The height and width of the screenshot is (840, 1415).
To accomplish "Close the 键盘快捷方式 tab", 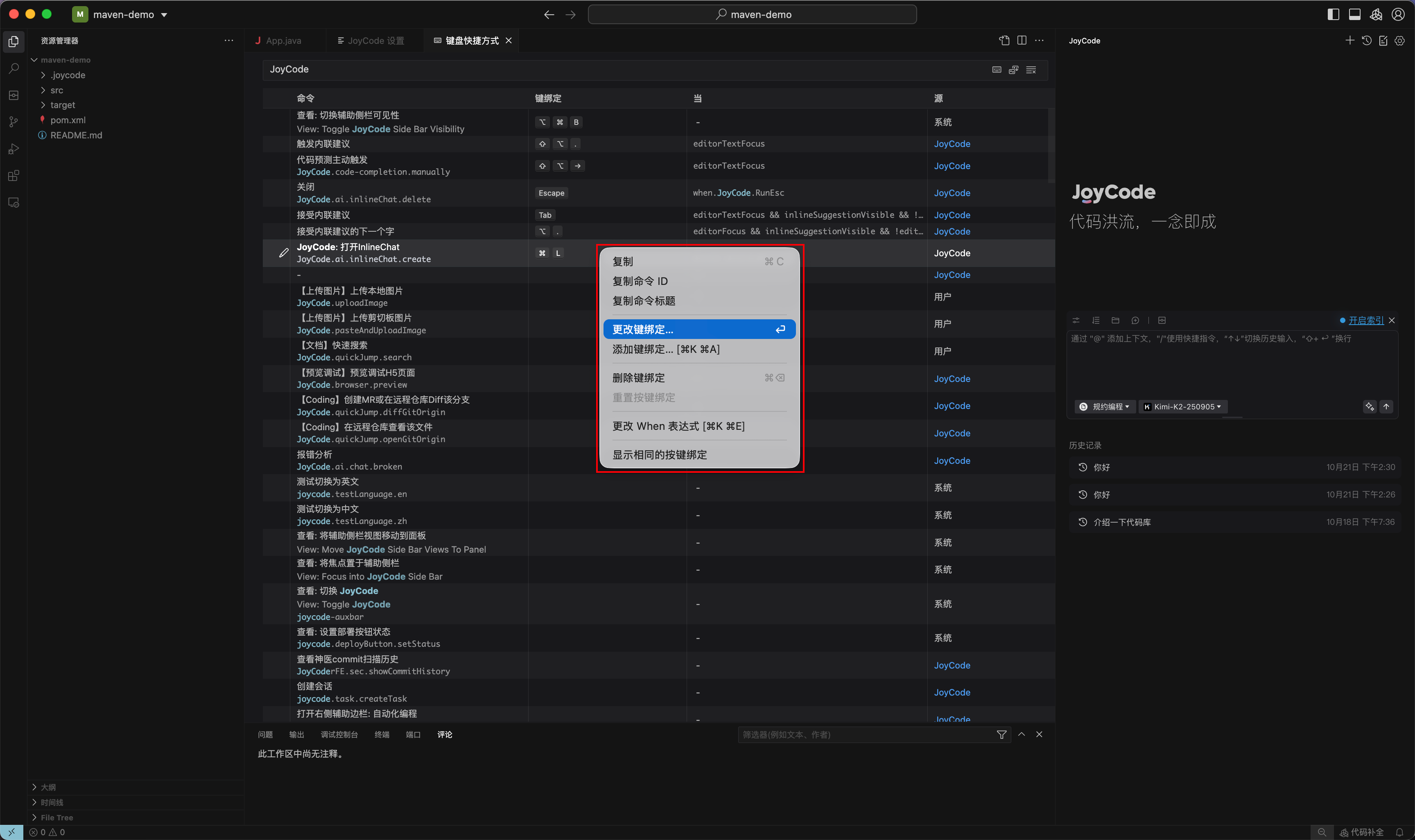I will click(x=509, y=41).
